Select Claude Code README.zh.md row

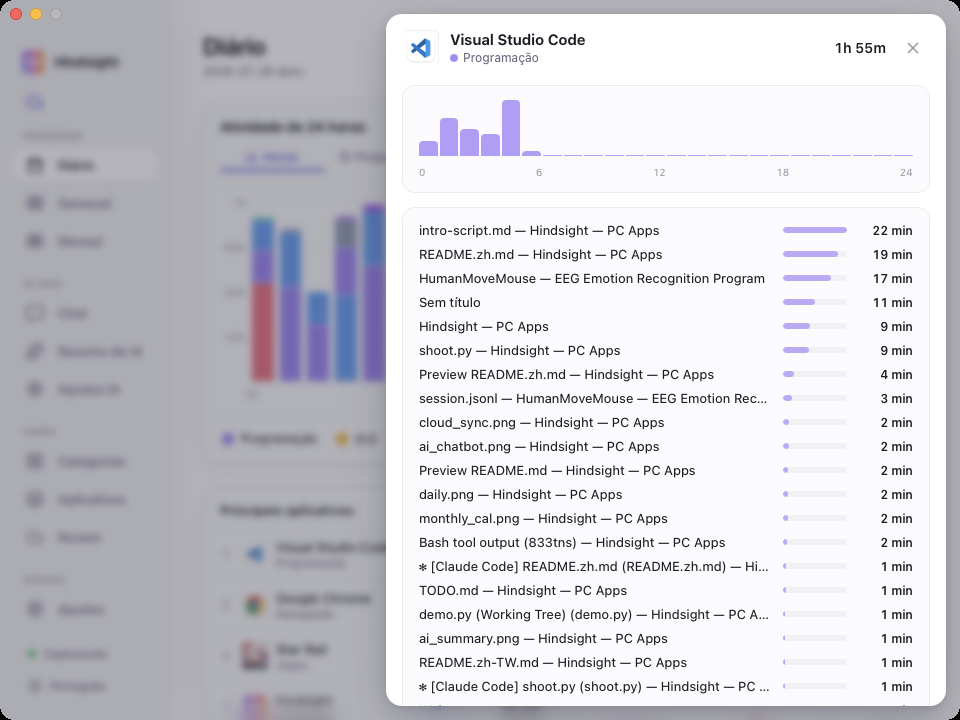click(666, 566)
